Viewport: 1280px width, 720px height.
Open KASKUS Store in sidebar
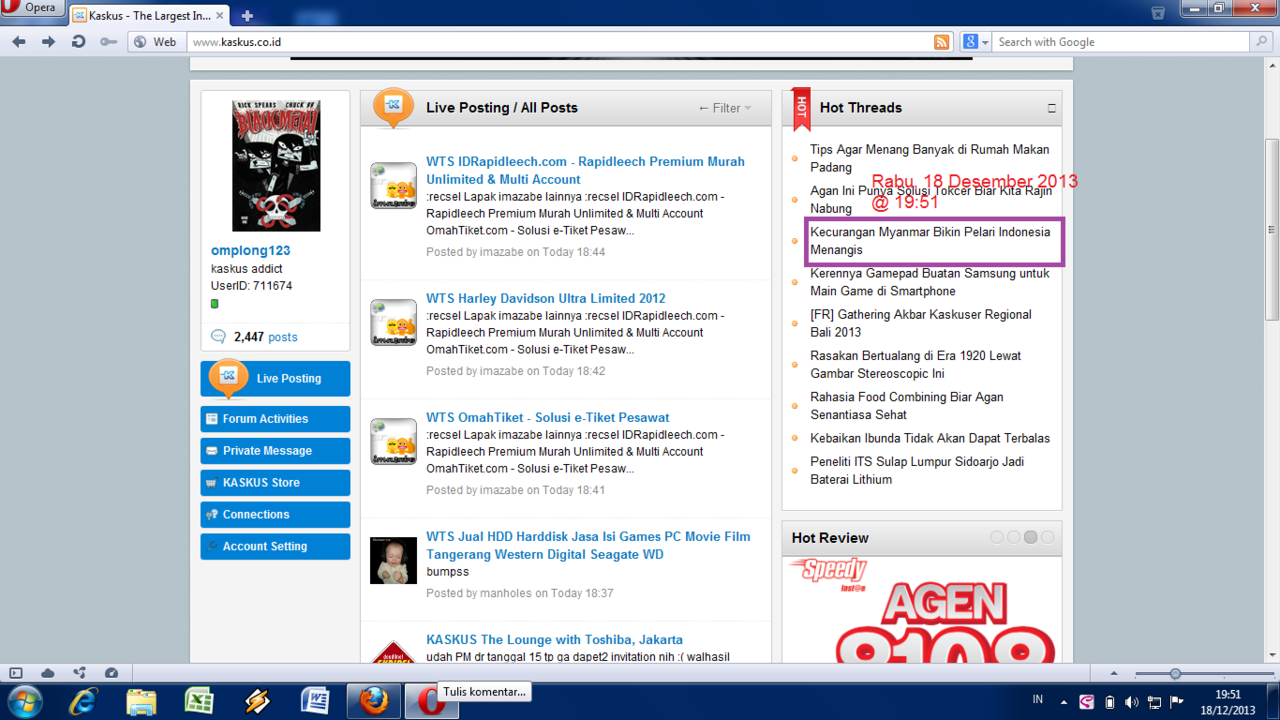coord(276,483)
